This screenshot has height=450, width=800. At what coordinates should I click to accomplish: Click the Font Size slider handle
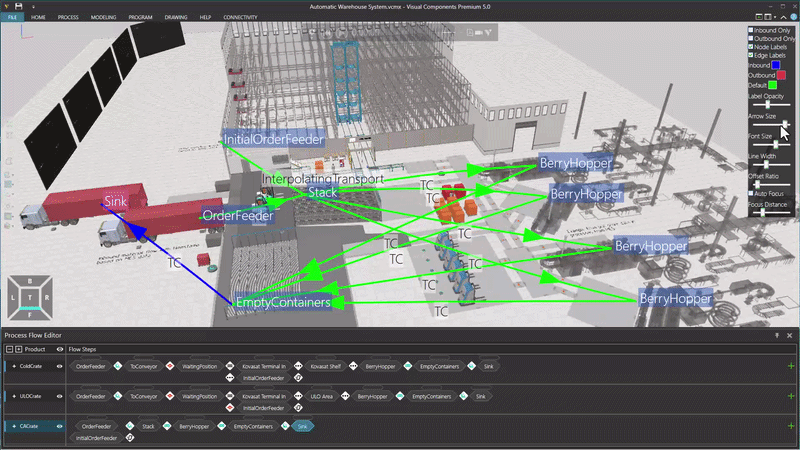pos(776,144)
